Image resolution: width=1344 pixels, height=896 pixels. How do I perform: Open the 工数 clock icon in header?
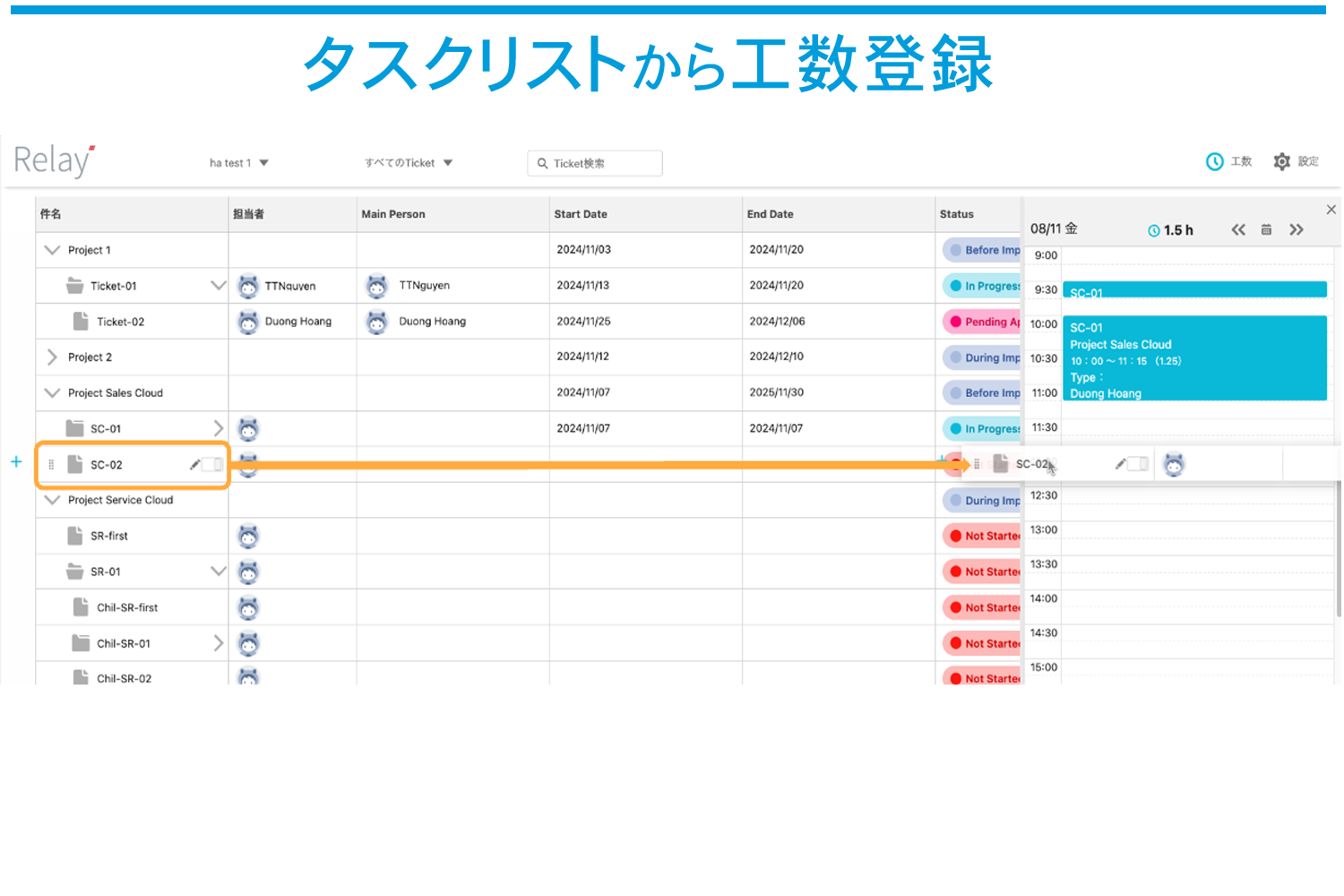tap(1215, 162)
